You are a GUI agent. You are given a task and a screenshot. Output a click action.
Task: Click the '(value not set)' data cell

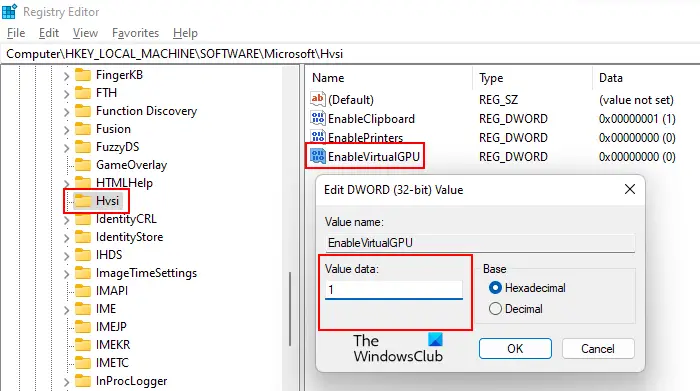point(636,100)
